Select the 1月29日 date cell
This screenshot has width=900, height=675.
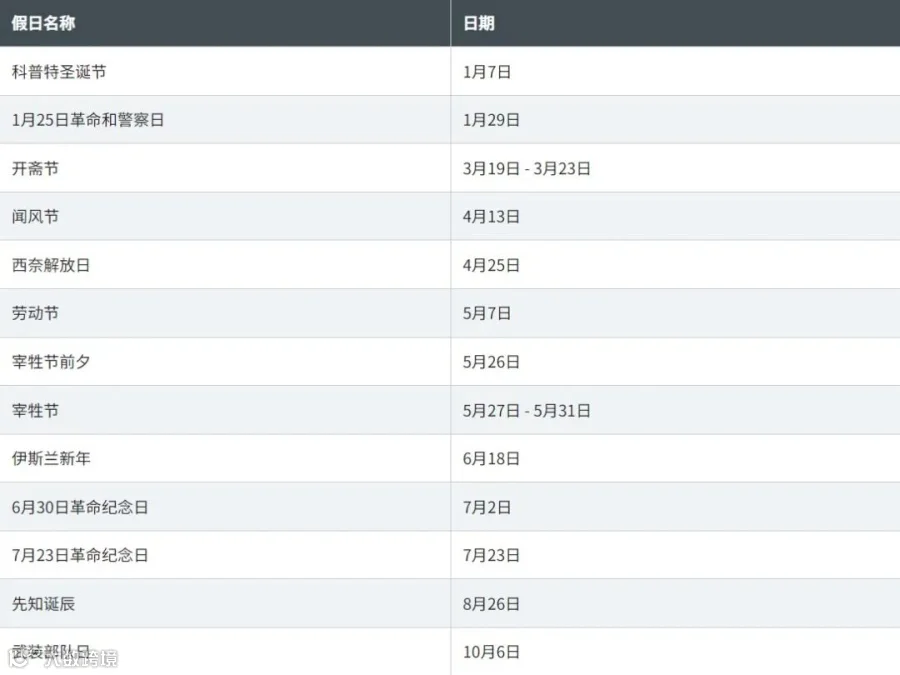(x=491, y=120)
